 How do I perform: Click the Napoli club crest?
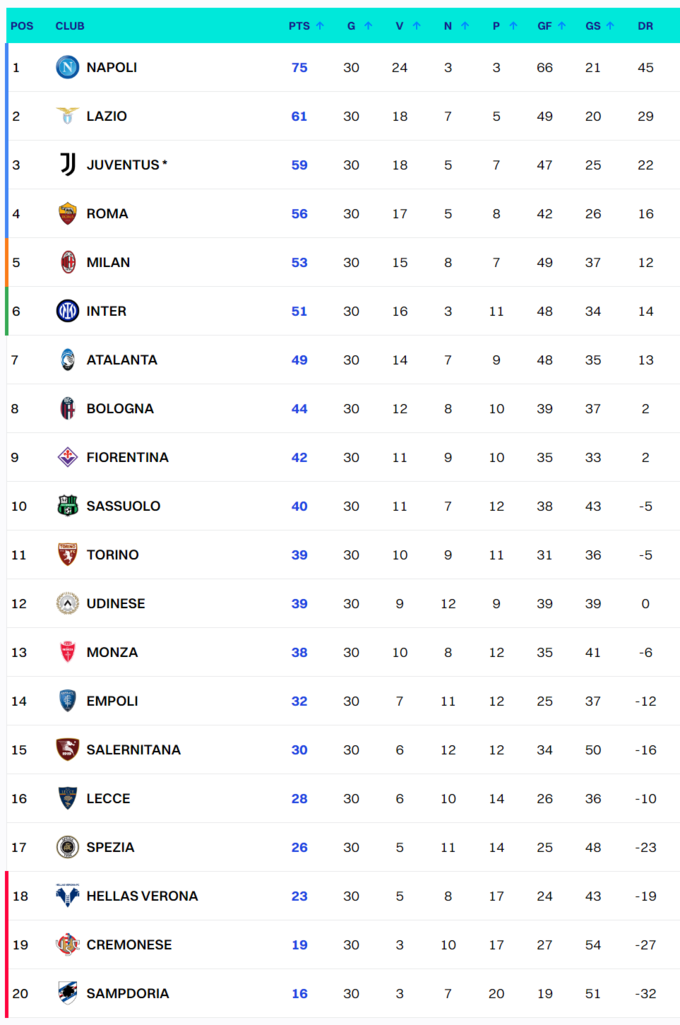67,67
